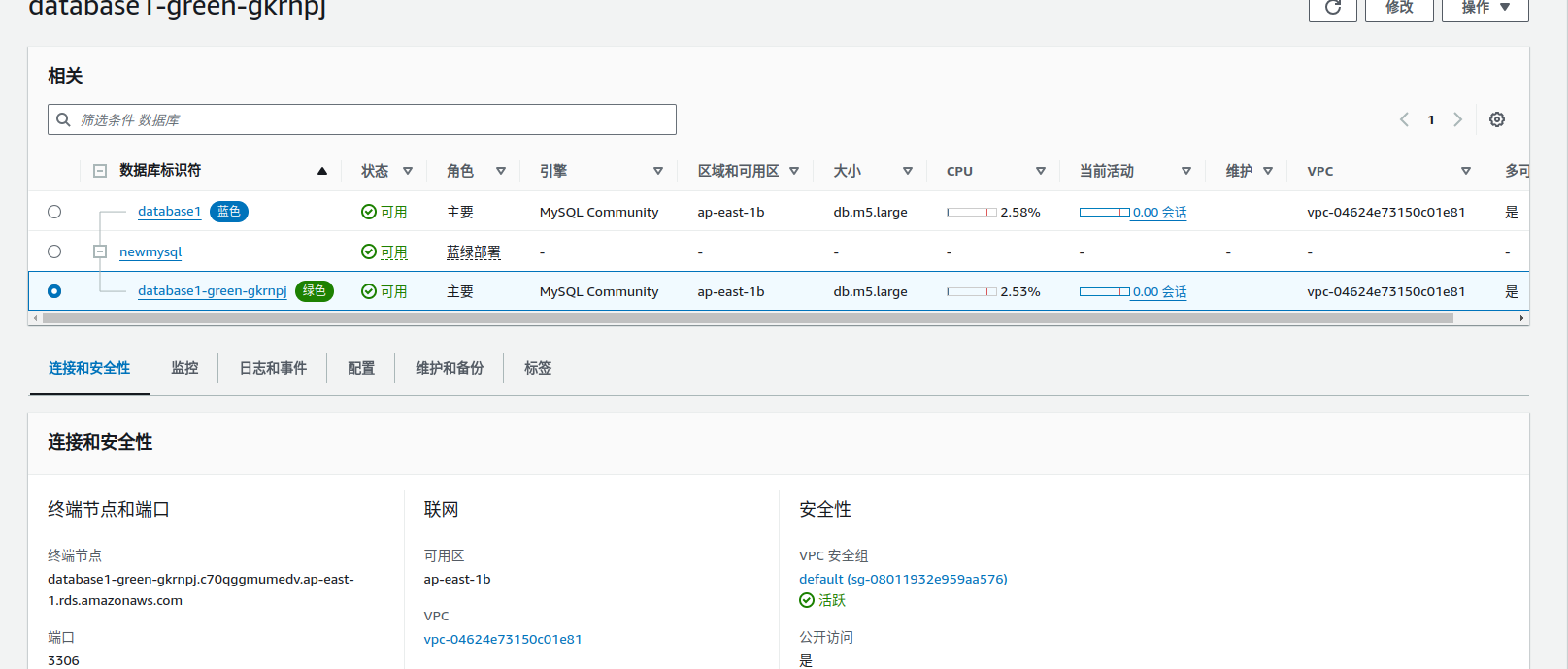Viewport: 1568px width, 669px height.
Task: Open CPU column sort dropdown
Action: click(1041, 171)
